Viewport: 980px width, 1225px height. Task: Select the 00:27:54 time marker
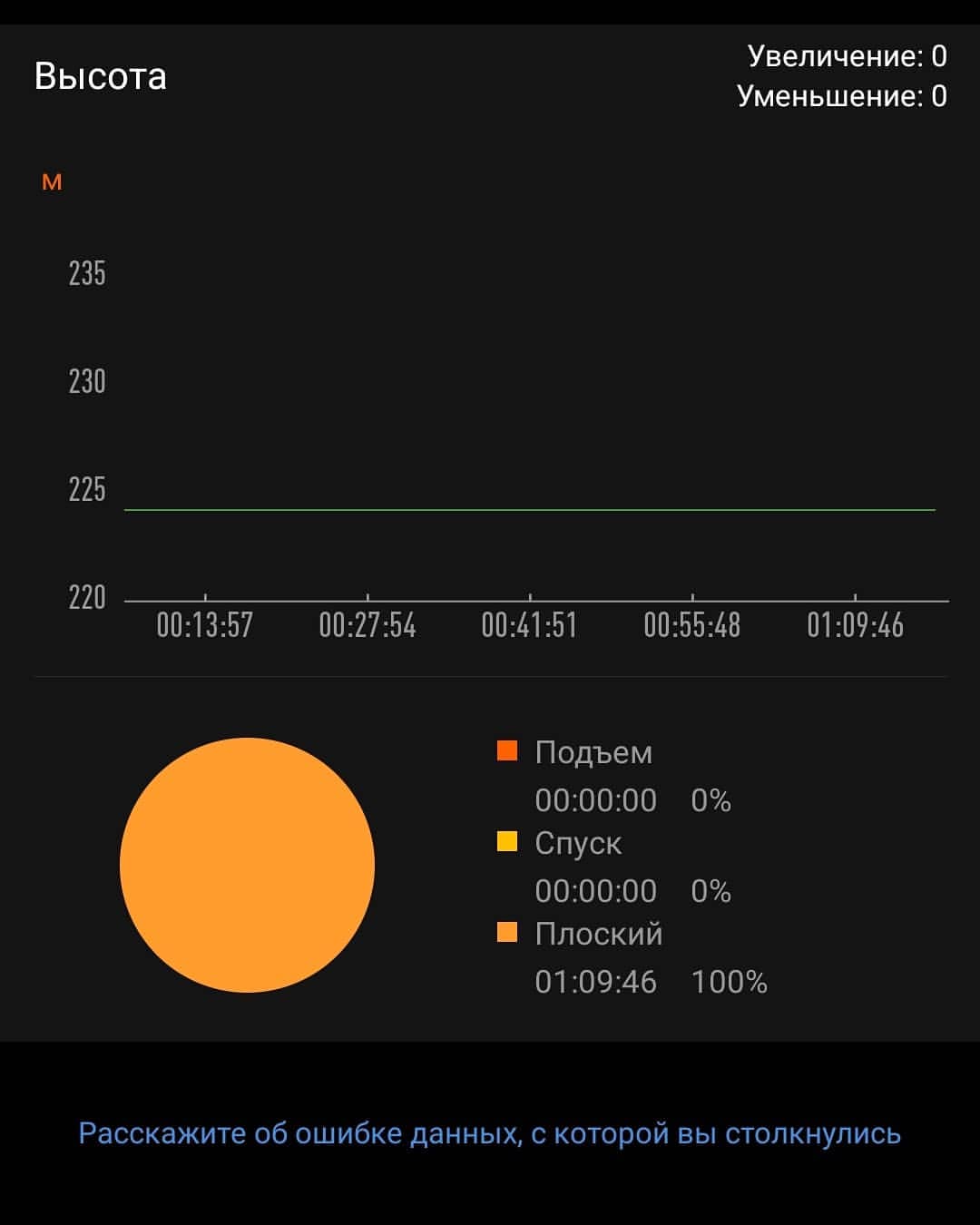[367, 625]
